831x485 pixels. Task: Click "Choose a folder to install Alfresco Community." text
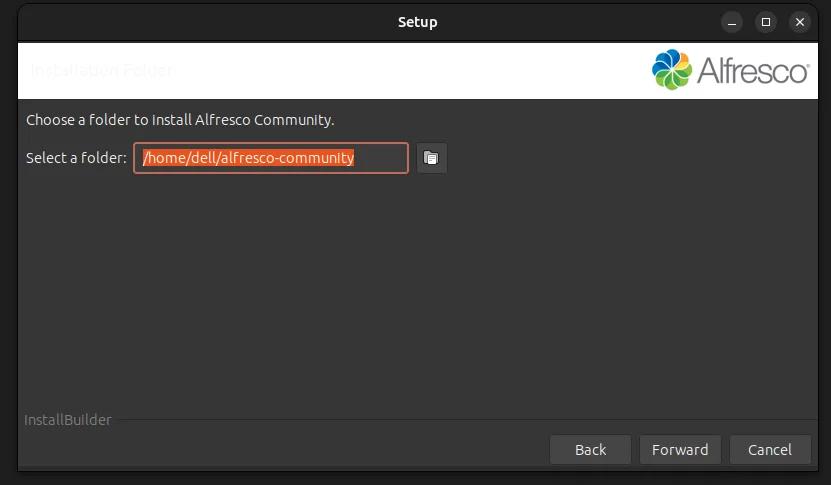tap(180, 120)
